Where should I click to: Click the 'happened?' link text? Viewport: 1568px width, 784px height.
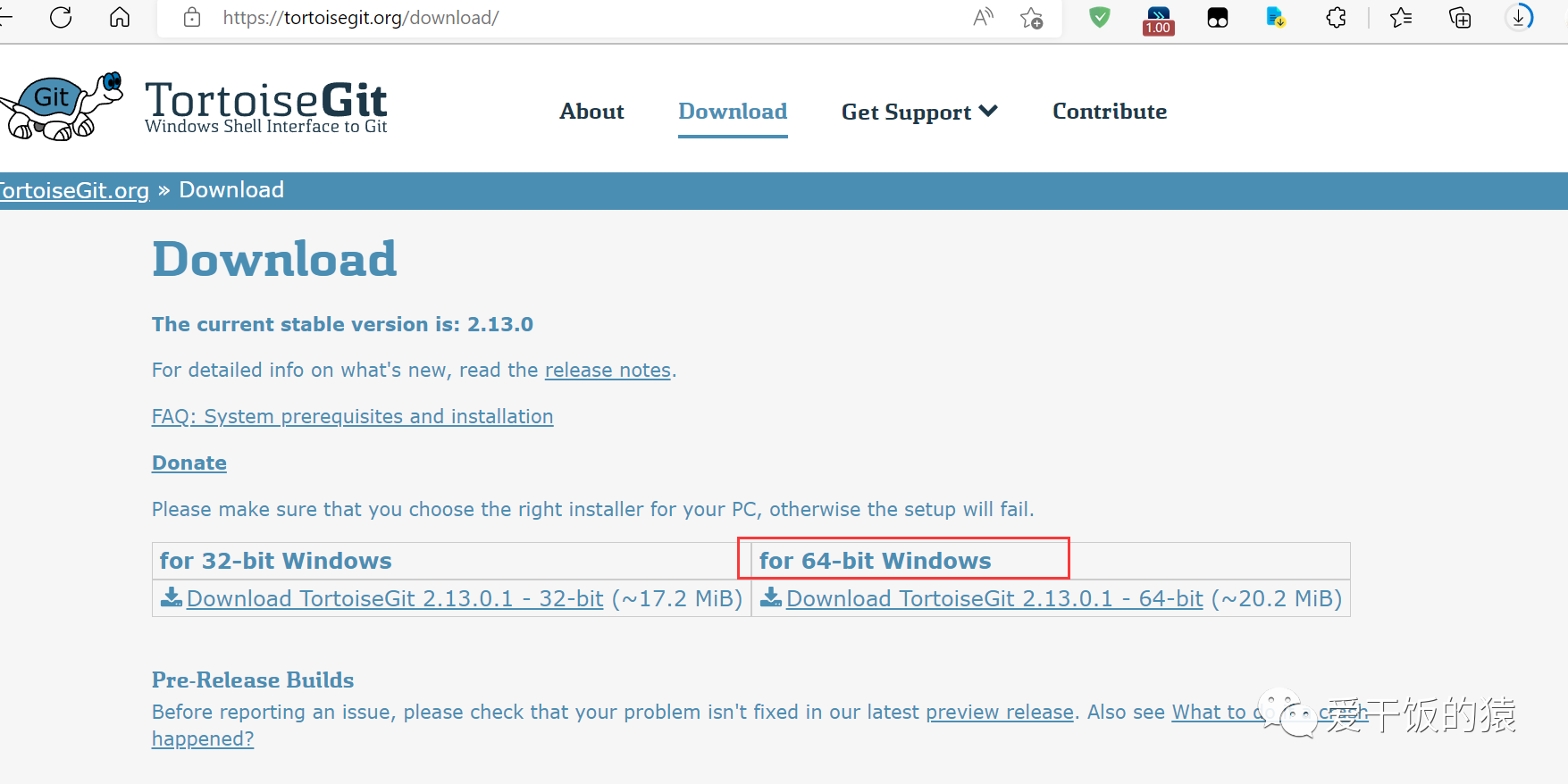tap(203, 738)
